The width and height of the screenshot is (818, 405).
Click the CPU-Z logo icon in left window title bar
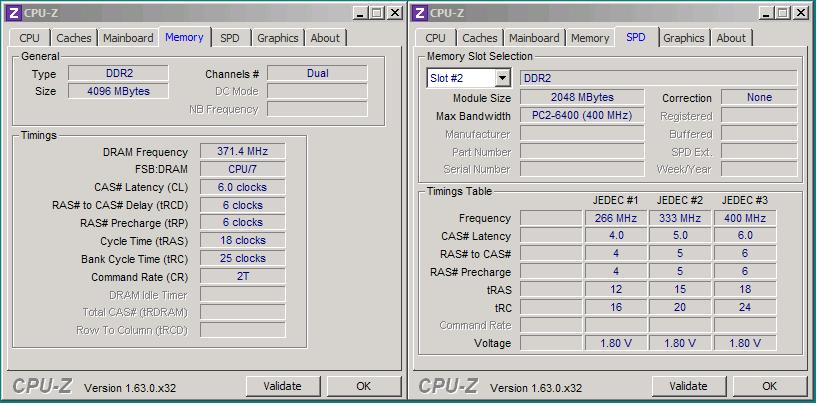coord(14,13)
